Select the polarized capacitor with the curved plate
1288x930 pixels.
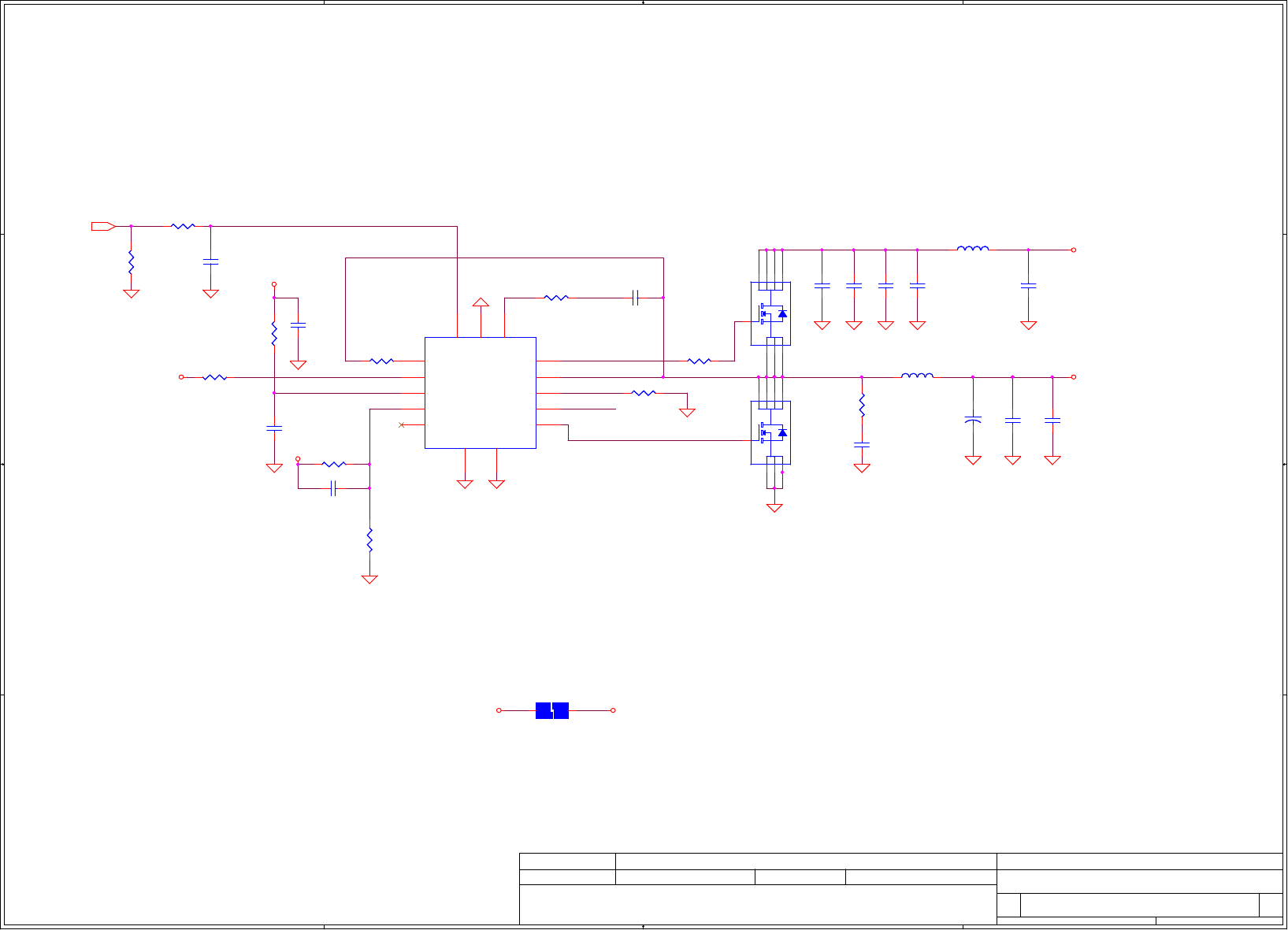pos(973,421)
